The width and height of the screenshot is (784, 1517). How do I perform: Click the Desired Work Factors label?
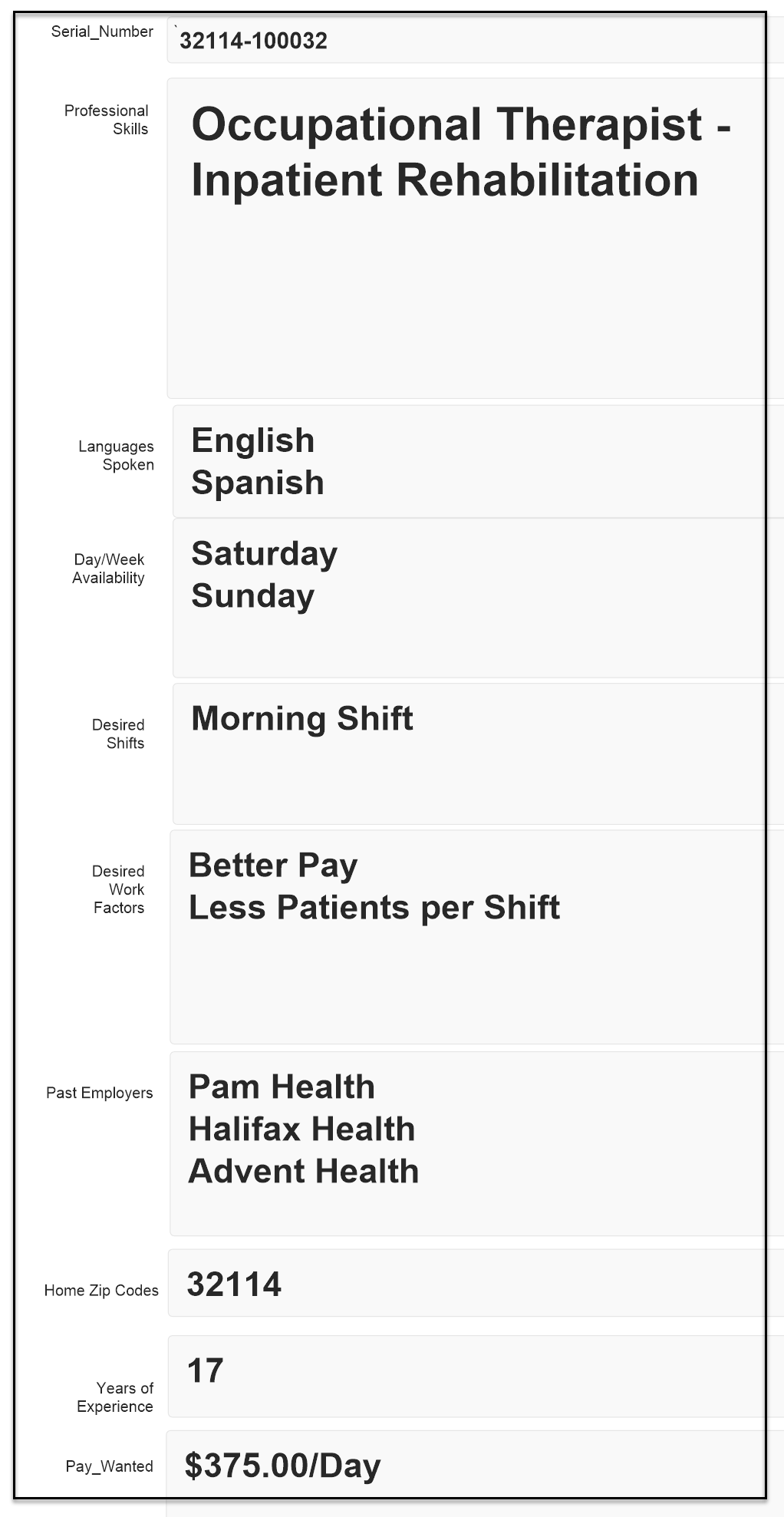click(x=118, y=889)
